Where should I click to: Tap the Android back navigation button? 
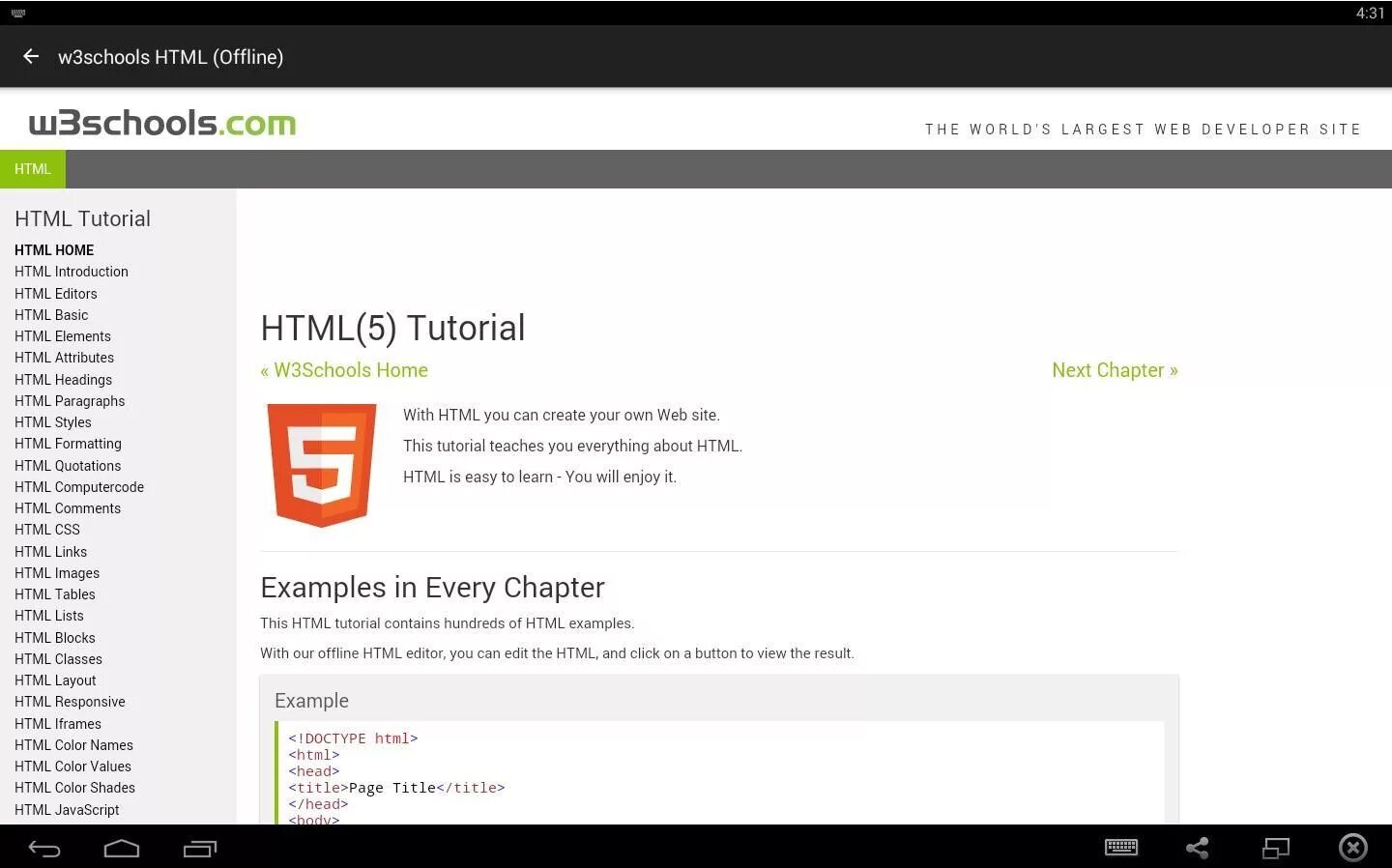44,849
